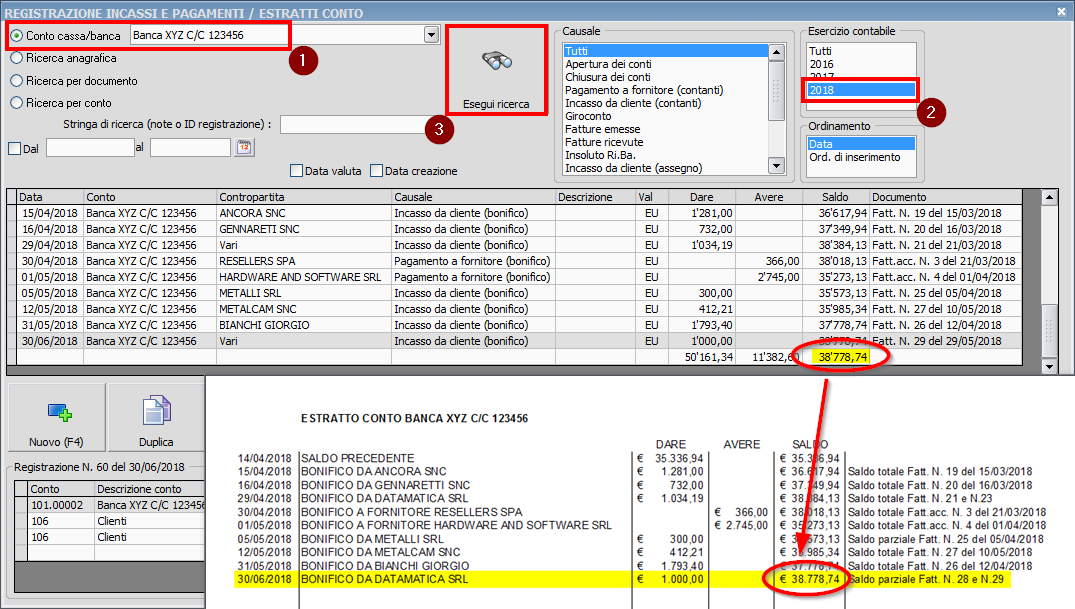The image size is (1075, 609).
Task: Select HARDWARE AND SOFTWARE SRL cell
Action: 304,277
